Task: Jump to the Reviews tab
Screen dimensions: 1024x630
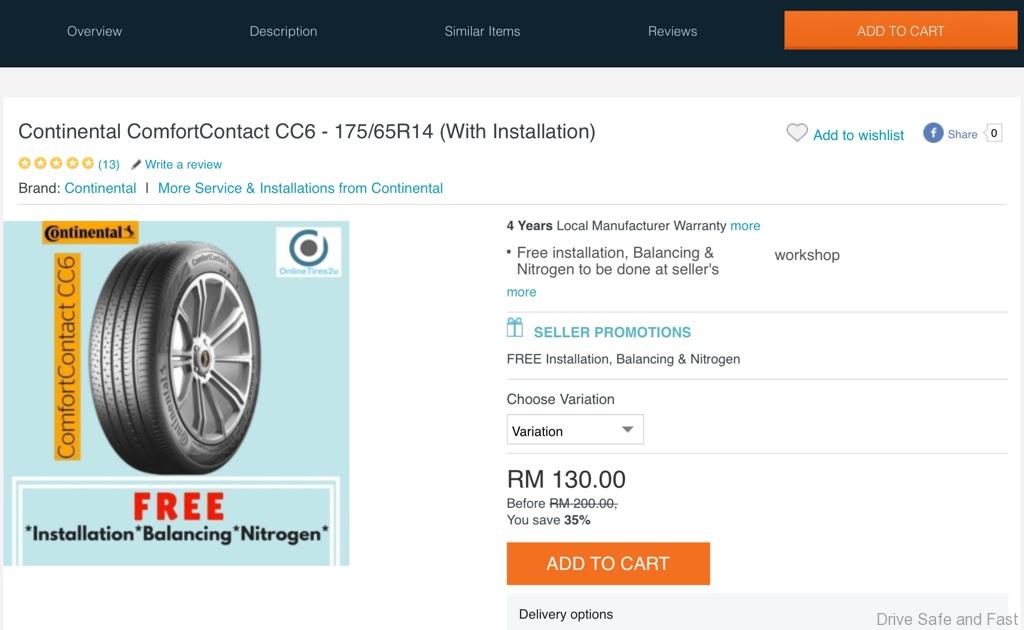Action: [672, 31]
